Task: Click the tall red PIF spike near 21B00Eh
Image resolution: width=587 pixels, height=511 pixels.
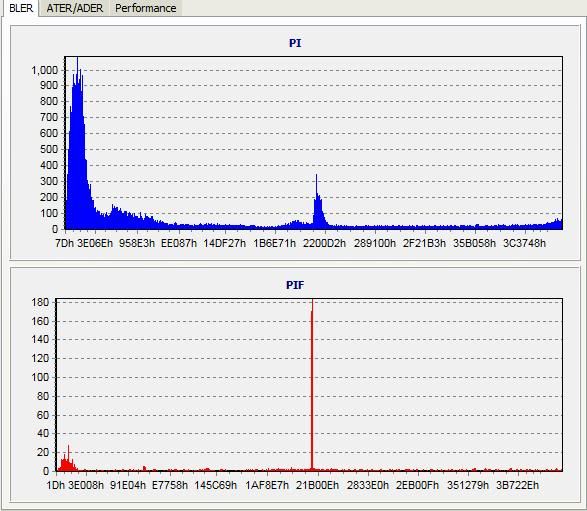Action: pyautogui.click(x=312, y=386)
